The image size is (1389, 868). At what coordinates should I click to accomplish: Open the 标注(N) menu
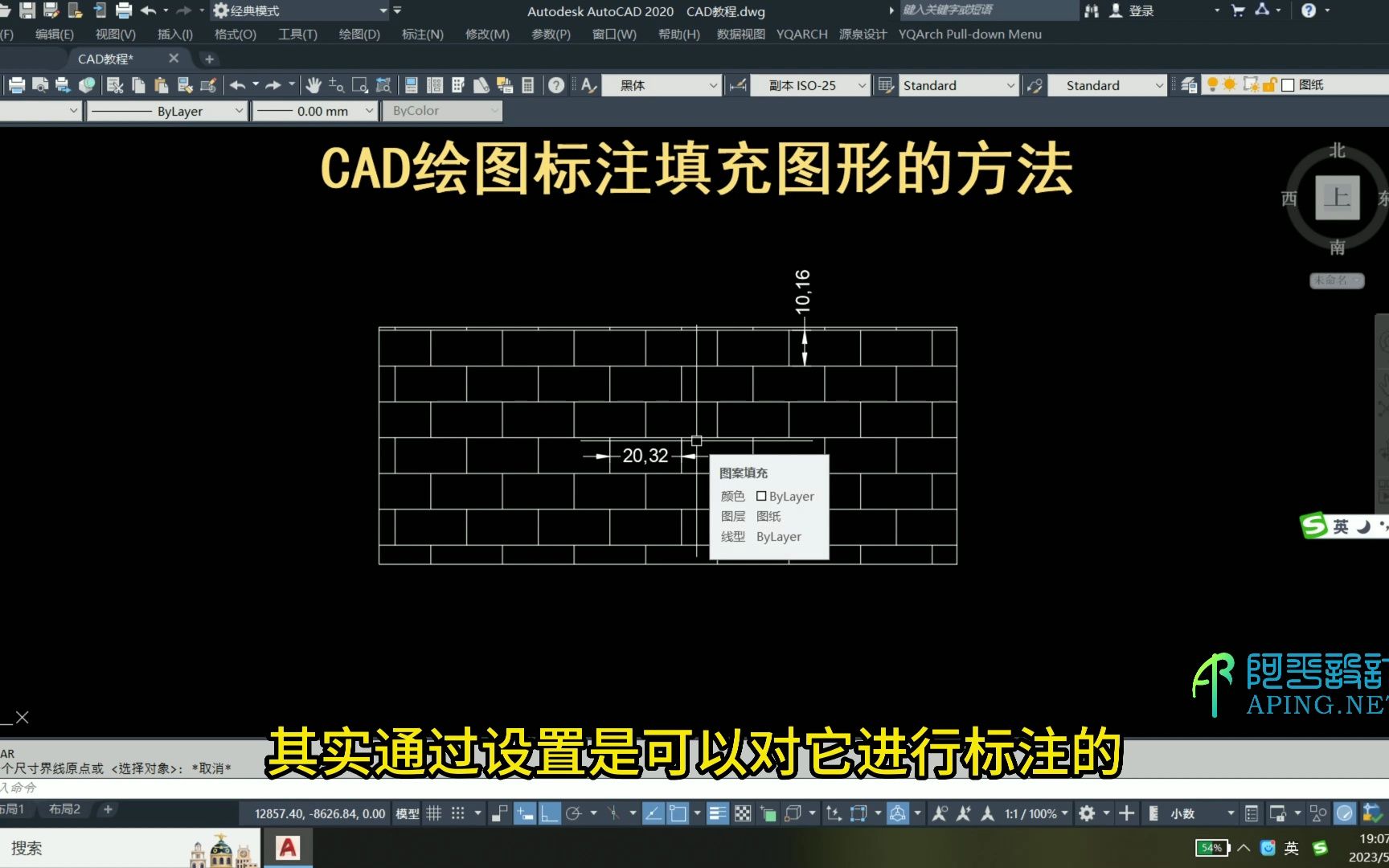pyautogui.click(x=421, y=34)
